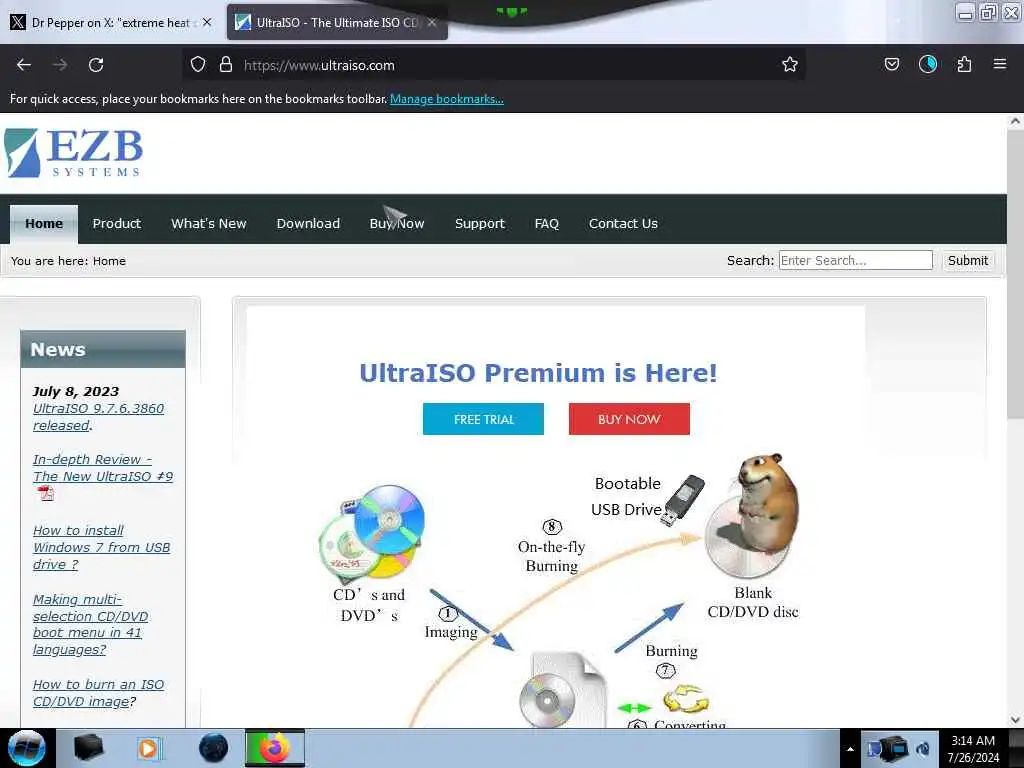Open the Firefox hamburger menu
This screenshot has width=1024, height=768.
999,64
